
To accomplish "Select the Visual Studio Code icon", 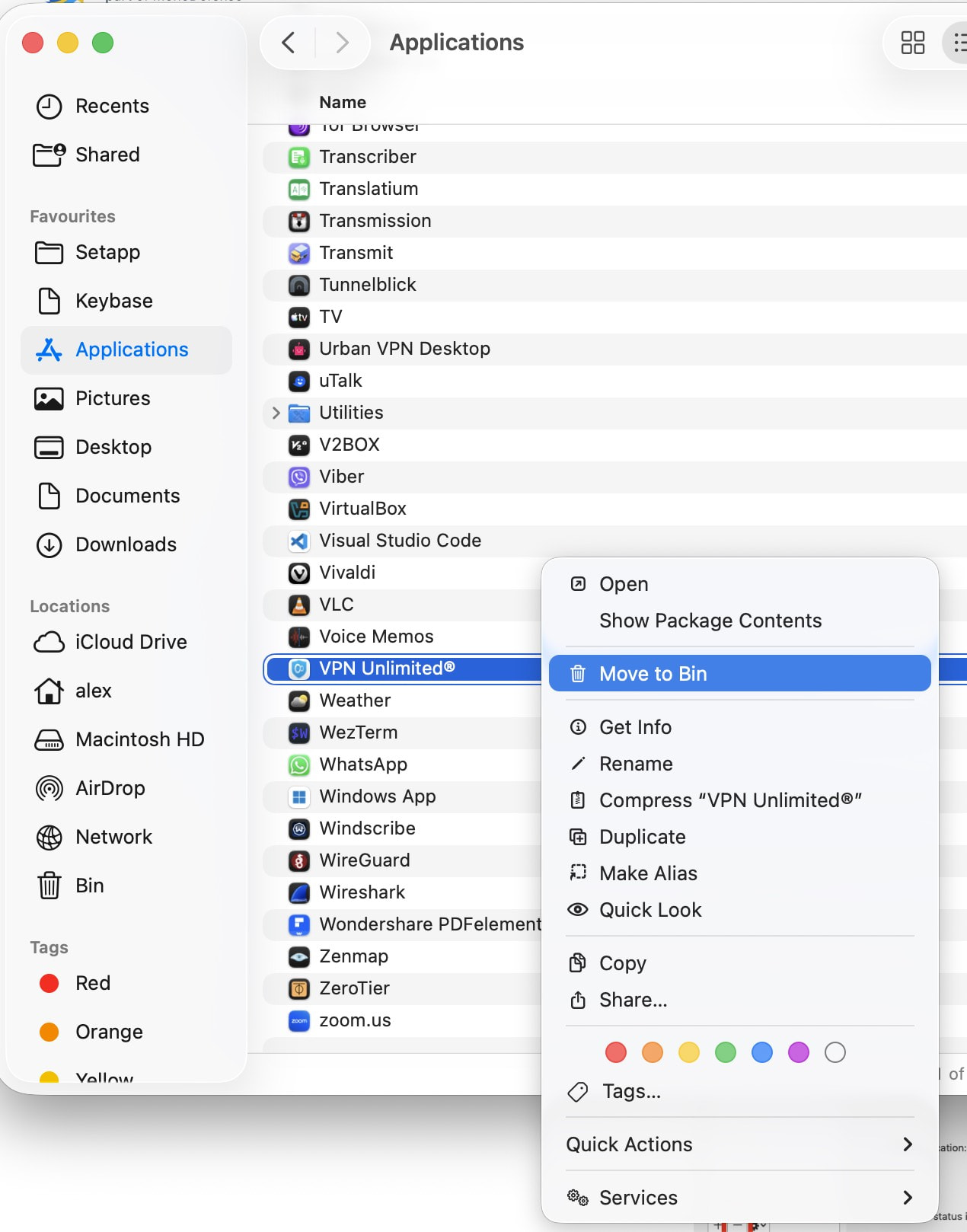I will point(299,541).
